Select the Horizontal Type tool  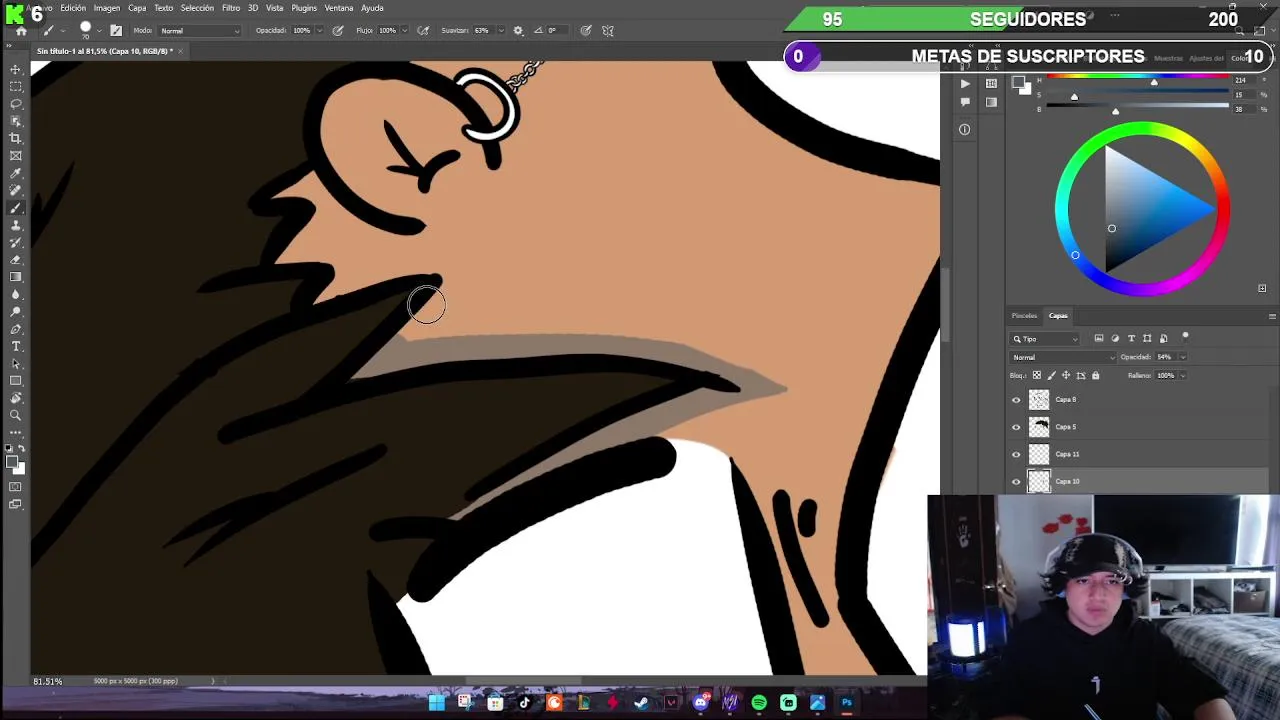[x=16, y=346]
